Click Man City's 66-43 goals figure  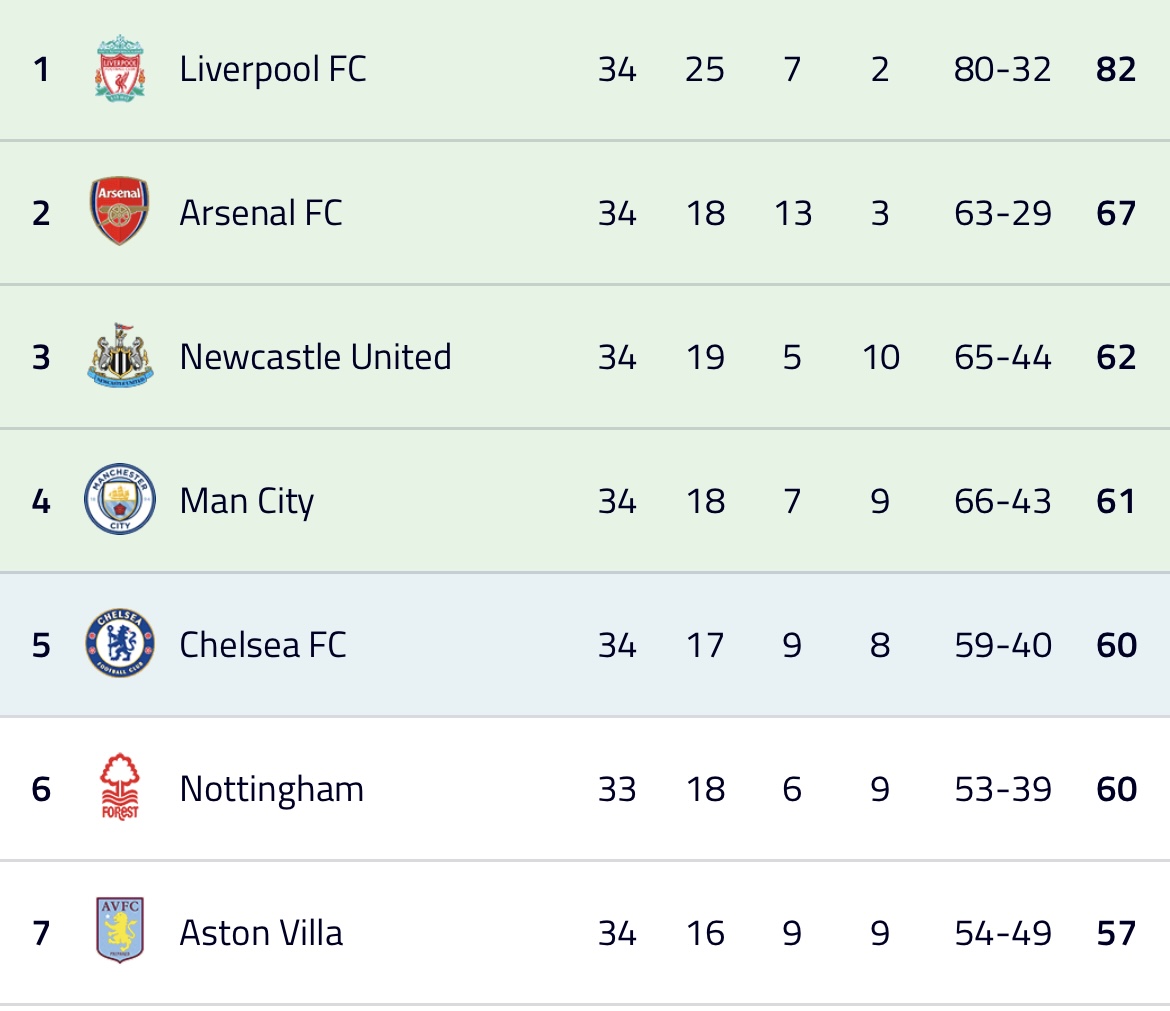[1003, 501]
